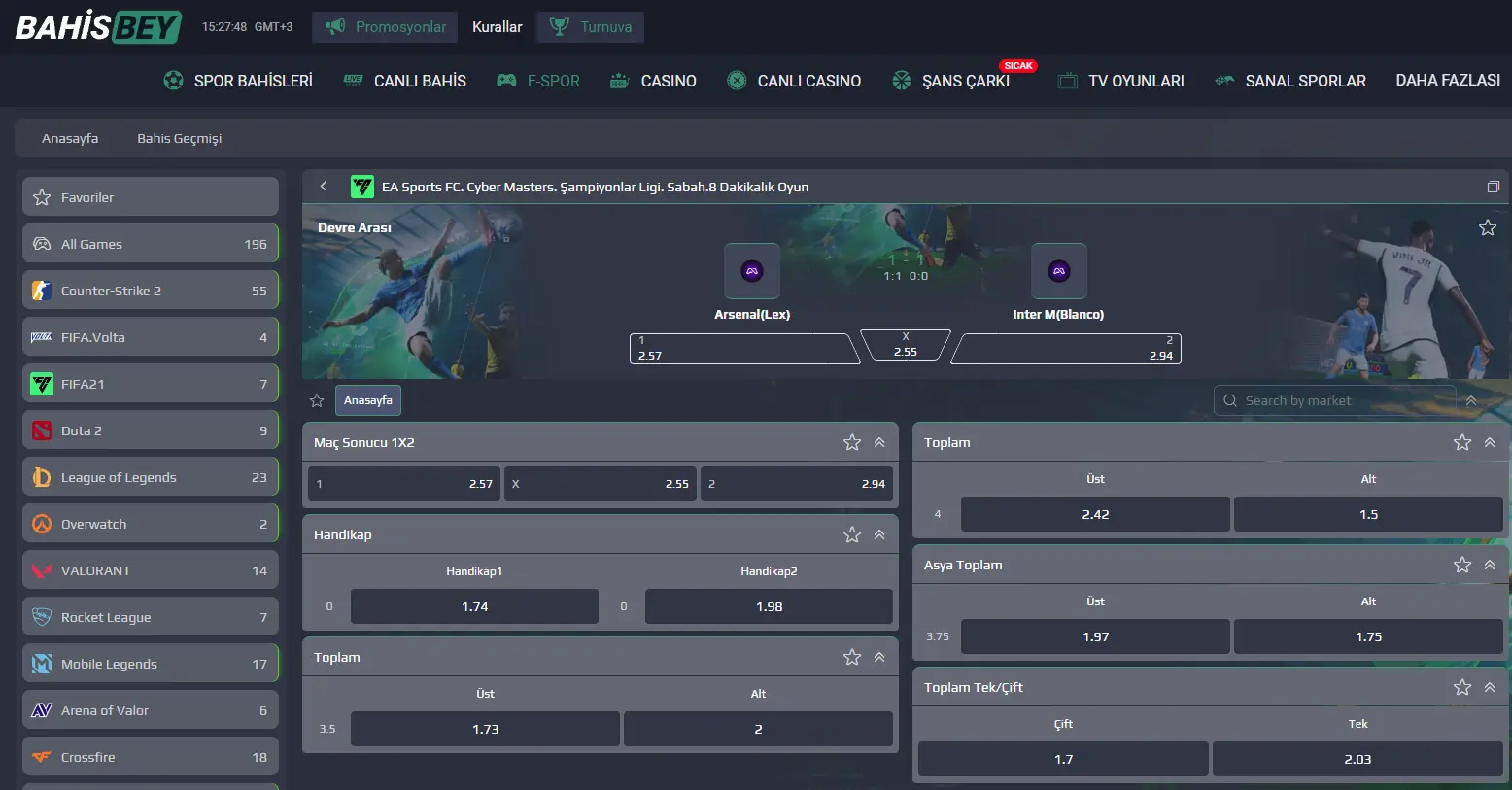Select Mobile Legends category
This screenshot has height=790, width=1512.
coord(151,663)
